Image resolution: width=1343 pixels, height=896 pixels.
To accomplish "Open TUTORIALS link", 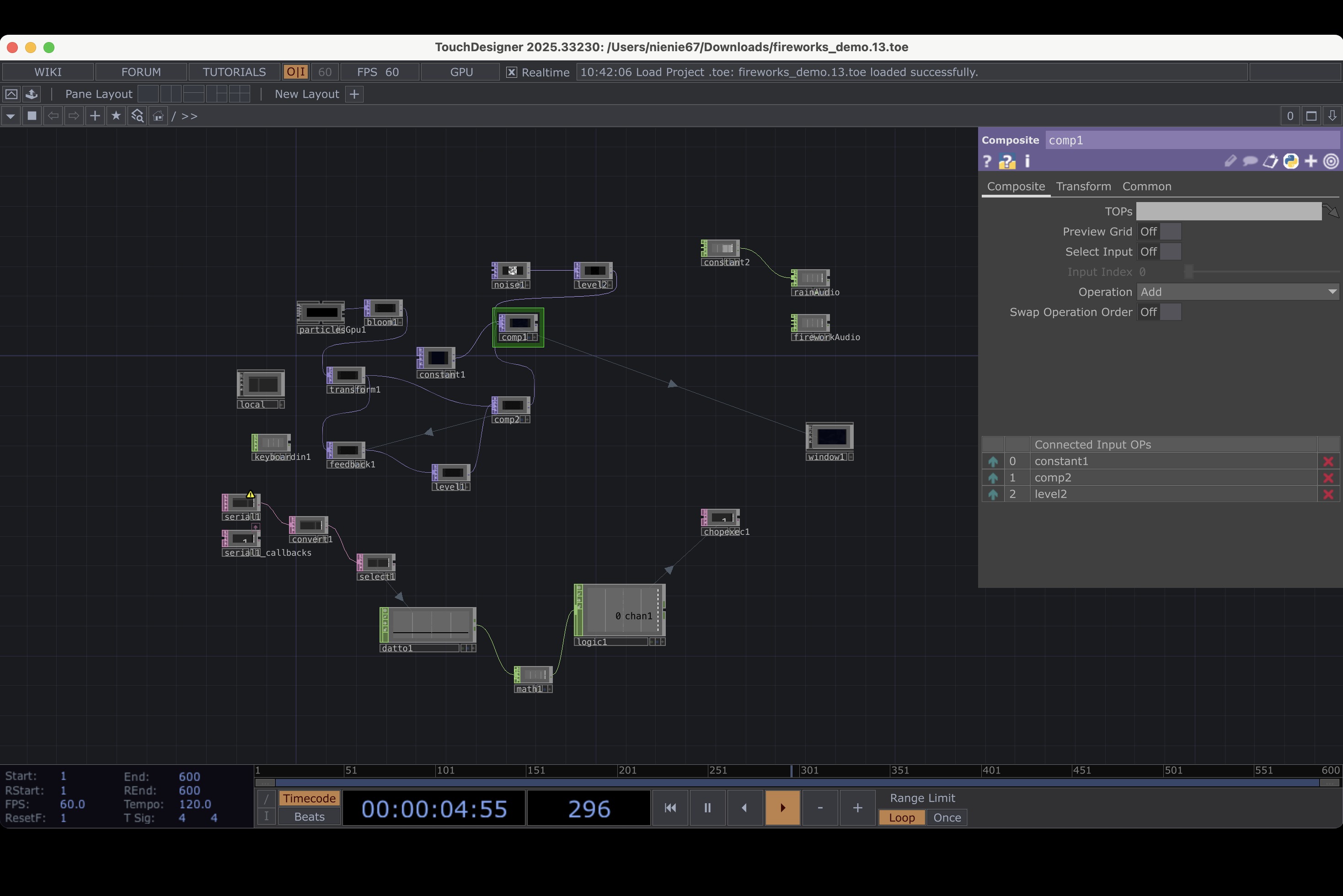I will click(x=234, y=72).
